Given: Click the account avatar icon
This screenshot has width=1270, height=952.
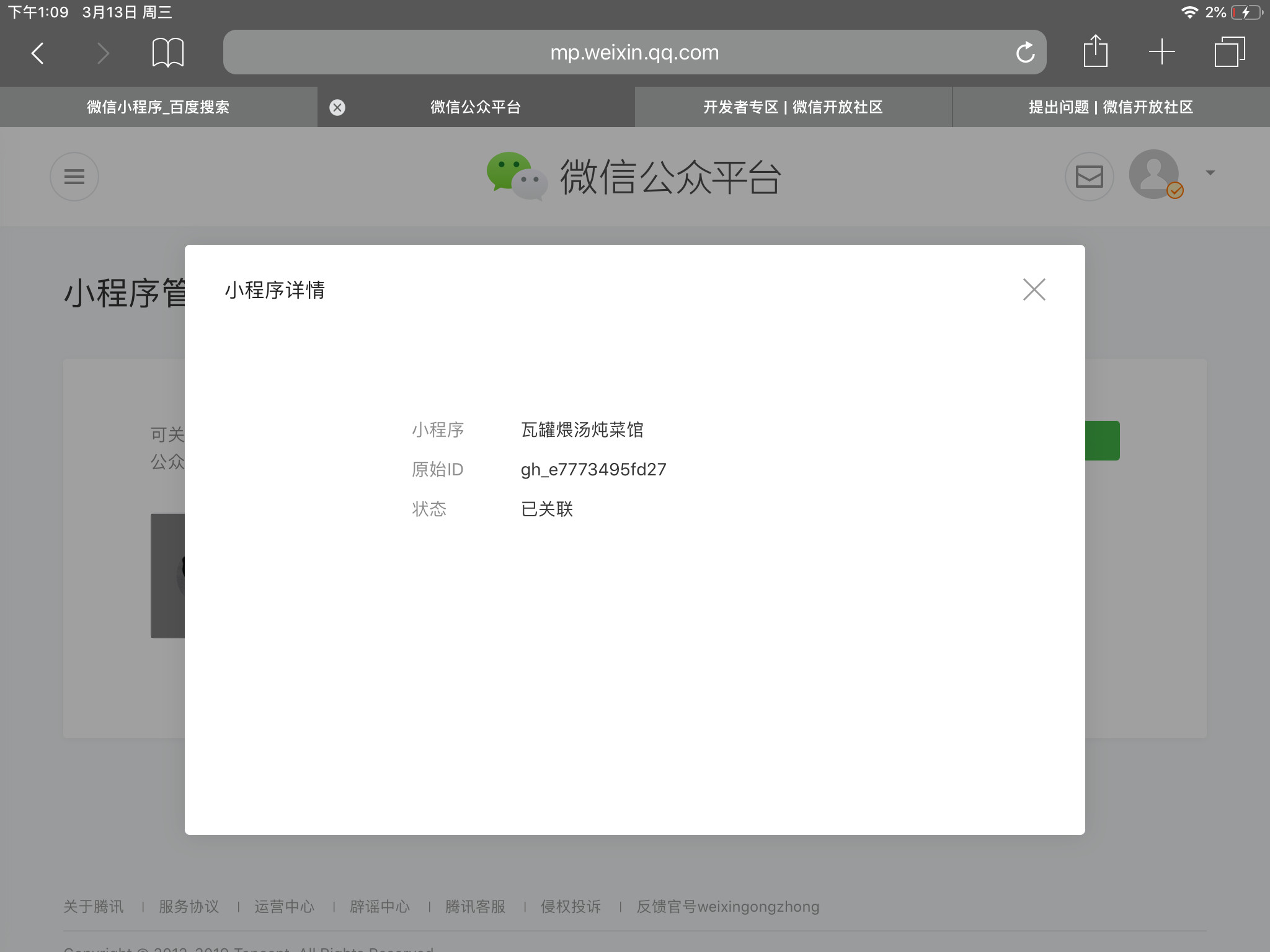Looking at the screenshot, I should 1153,174.
